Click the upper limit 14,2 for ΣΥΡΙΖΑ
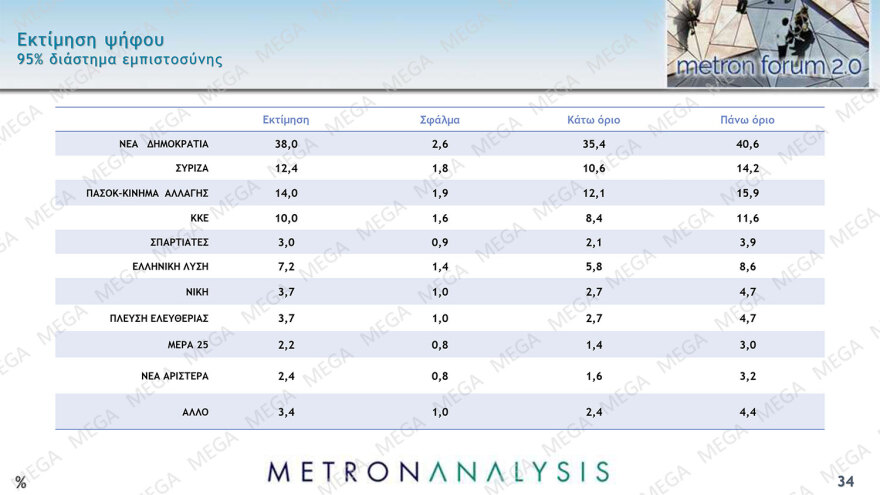The image size is (880, 495). 748,168
